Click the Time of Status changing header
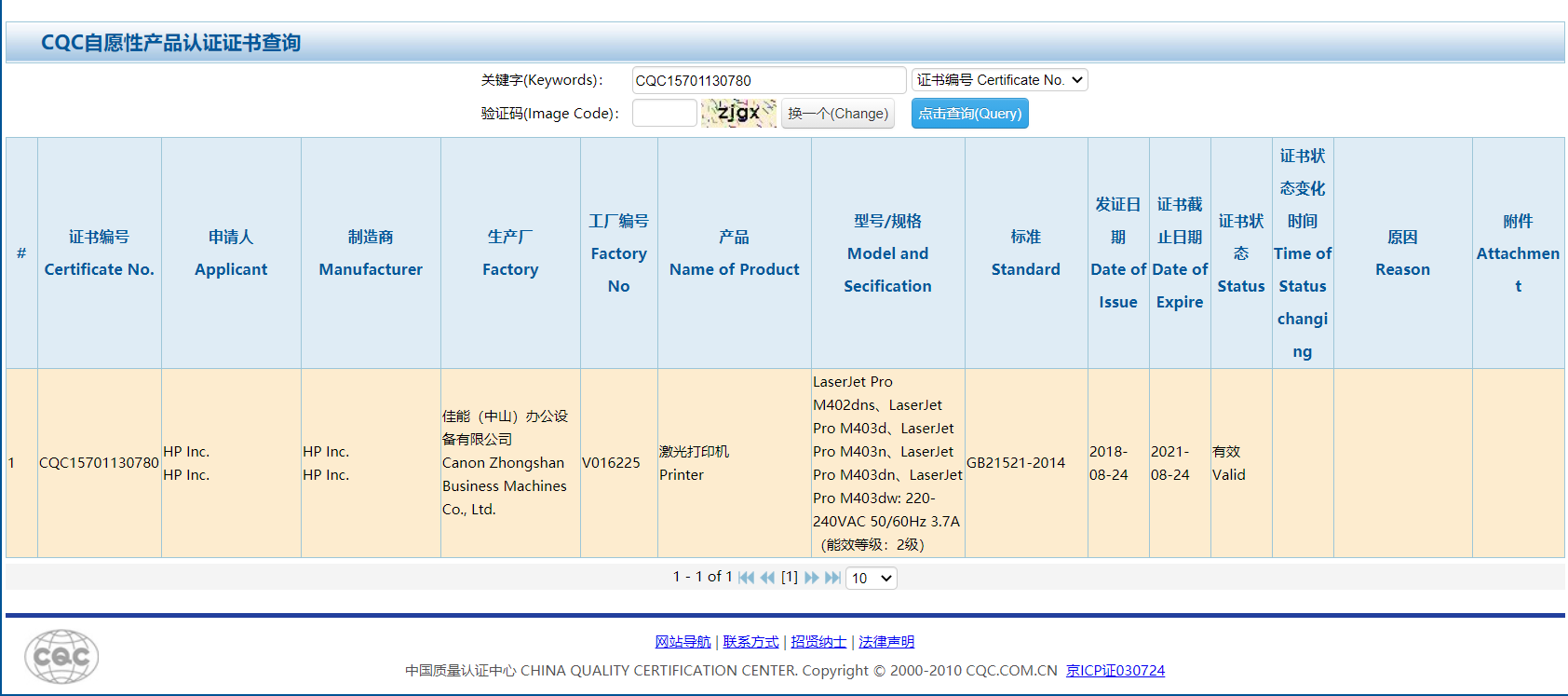This screenshot has height=696, width=1568. tap(1303, 253)
